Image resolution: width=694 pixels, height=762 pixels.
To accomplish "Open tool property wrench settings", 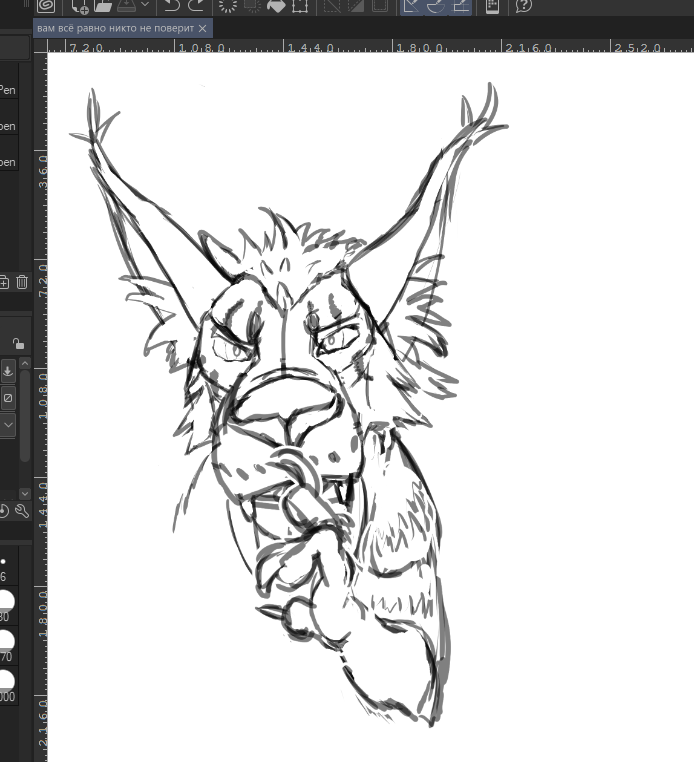I will click(21, 512).
